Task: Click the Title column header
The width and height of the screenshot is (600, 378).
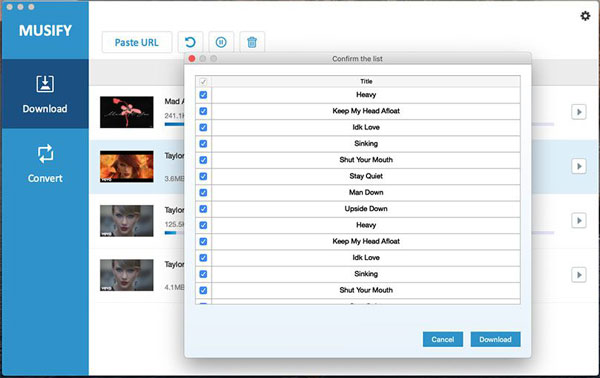Action: (366, 81)
